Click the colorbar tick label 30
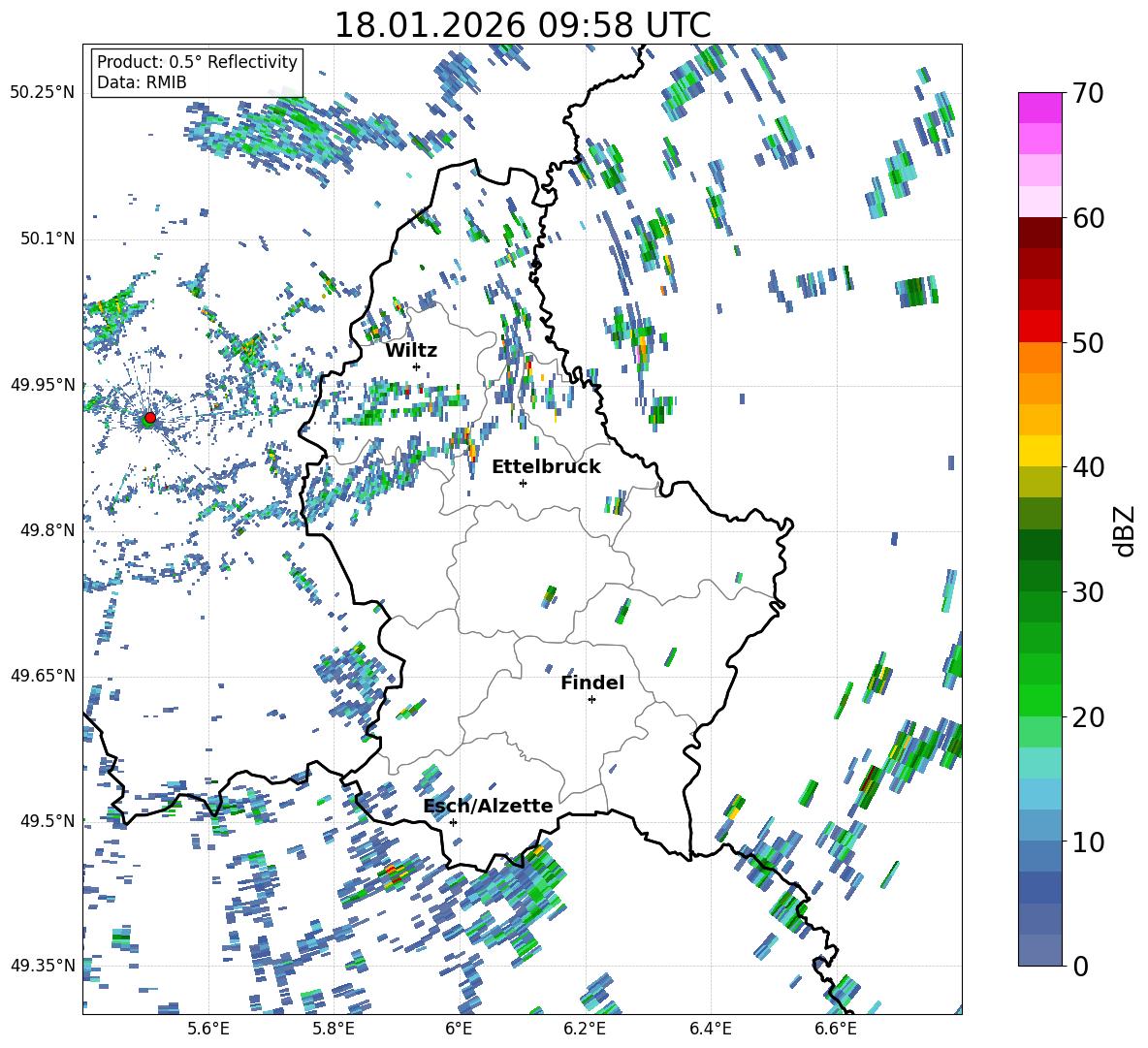The height and width of the screenshot is (1048, 1148). coord(1088,592)
